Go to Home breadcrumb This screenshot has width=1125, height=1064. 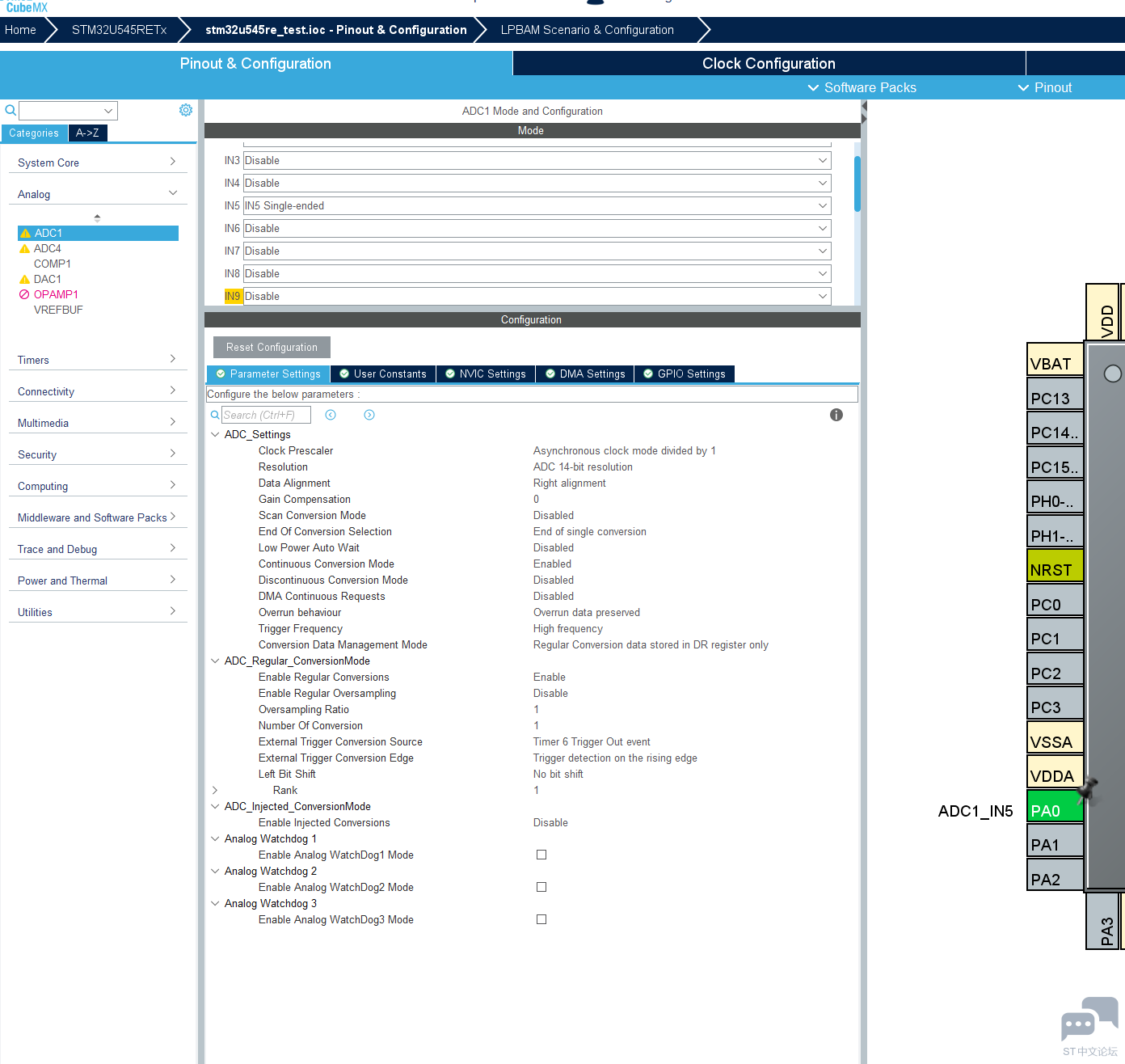[x=20, y=30]
